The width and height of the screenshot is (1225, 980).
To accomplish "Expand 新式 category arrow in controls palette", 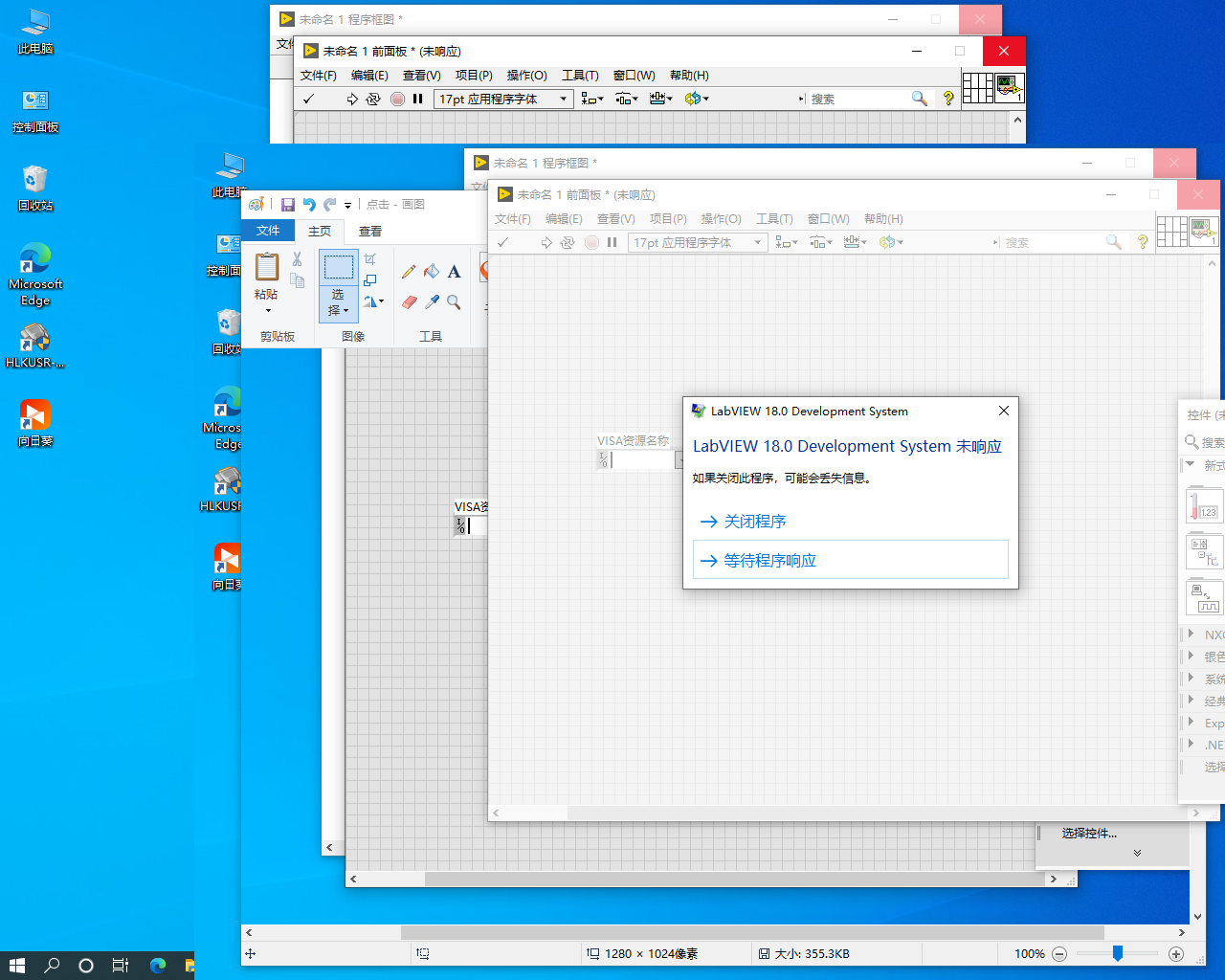I will click(1191, 464).
